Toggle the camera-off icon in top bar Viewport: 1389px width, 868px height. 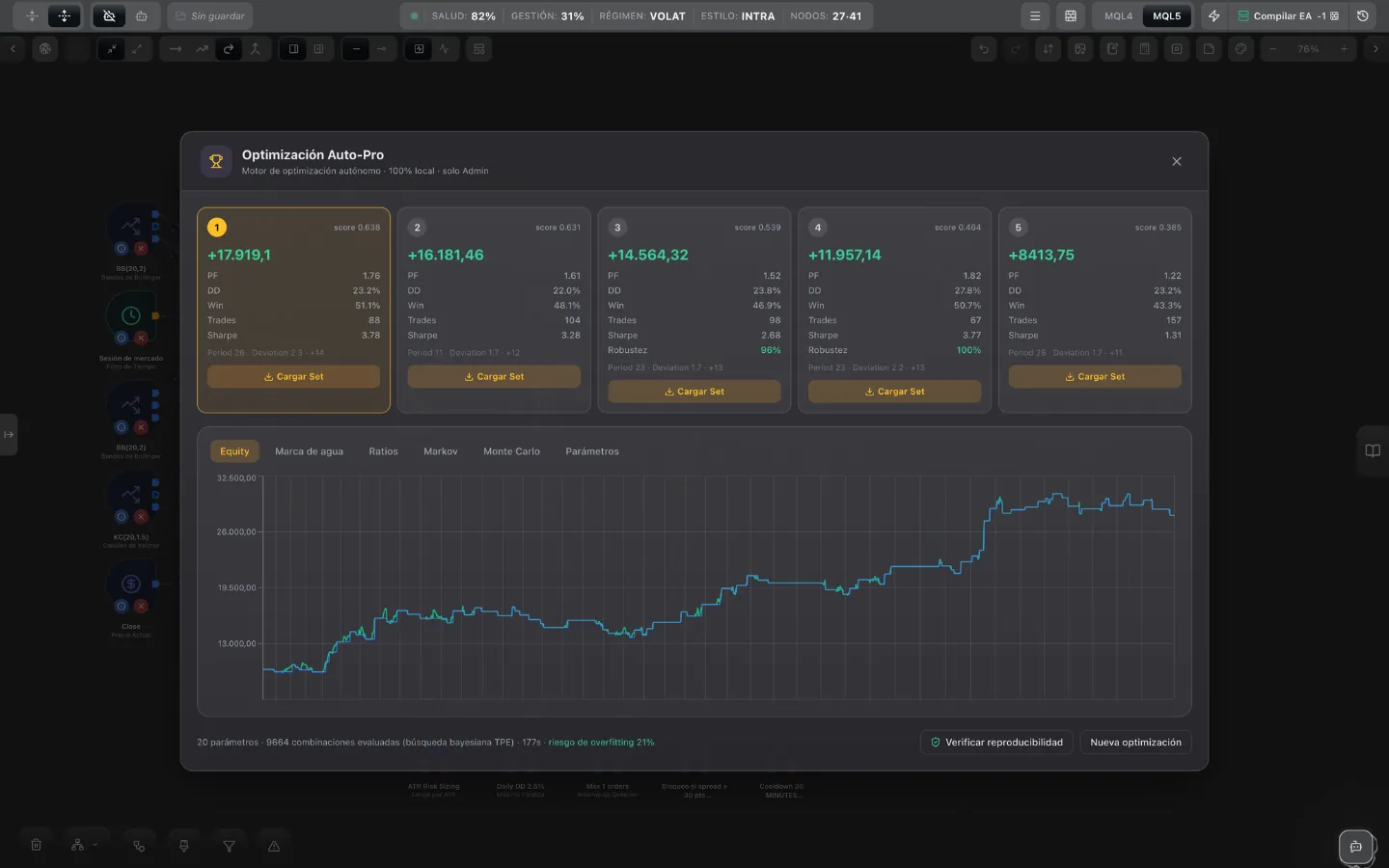[x=109, y=16]
